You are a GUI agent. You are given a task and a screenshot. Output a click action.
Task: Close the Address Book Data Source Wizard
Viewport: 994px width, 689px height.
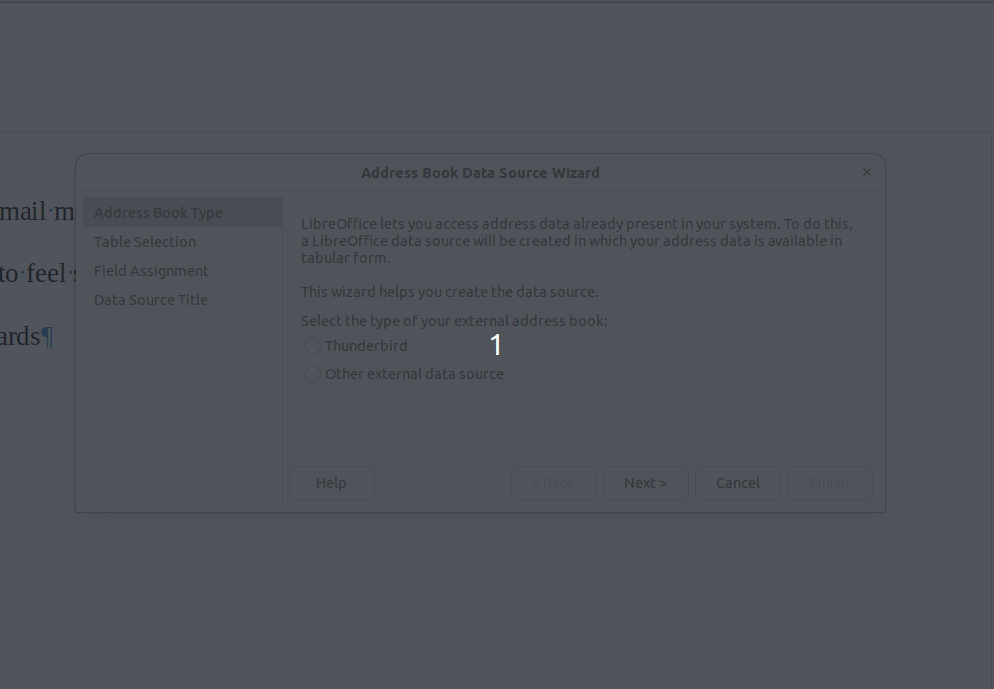(x=866, y=172)
